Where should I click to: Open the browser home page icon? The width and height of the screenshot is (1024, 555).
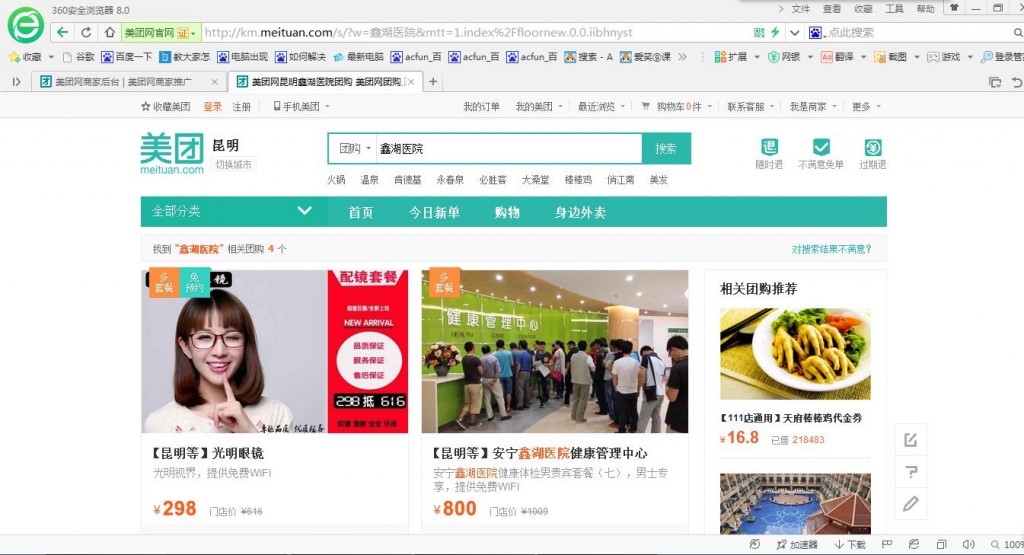(110, 32)
